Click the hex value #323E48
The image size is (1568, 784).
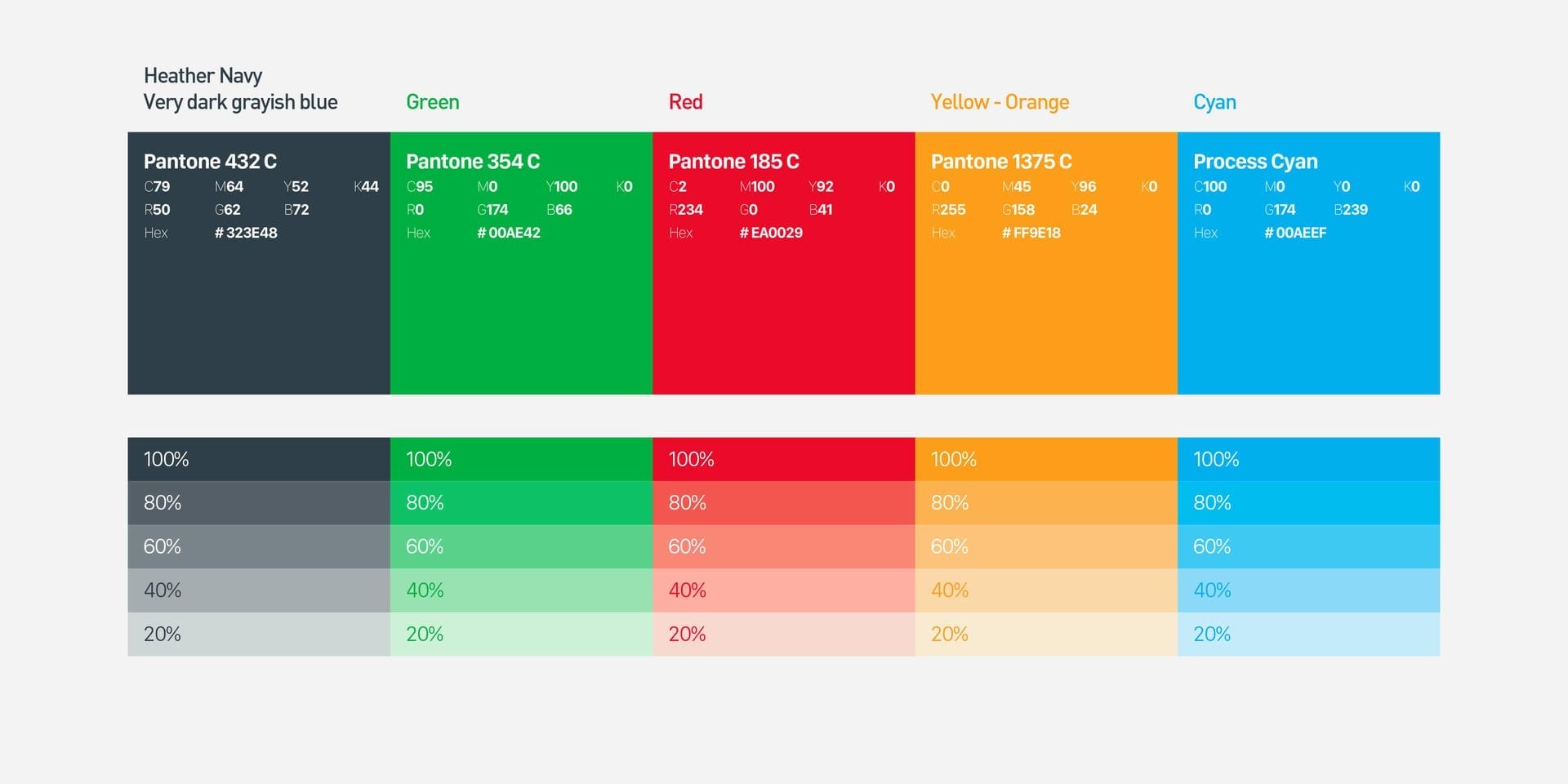click(x=246, y=233)
